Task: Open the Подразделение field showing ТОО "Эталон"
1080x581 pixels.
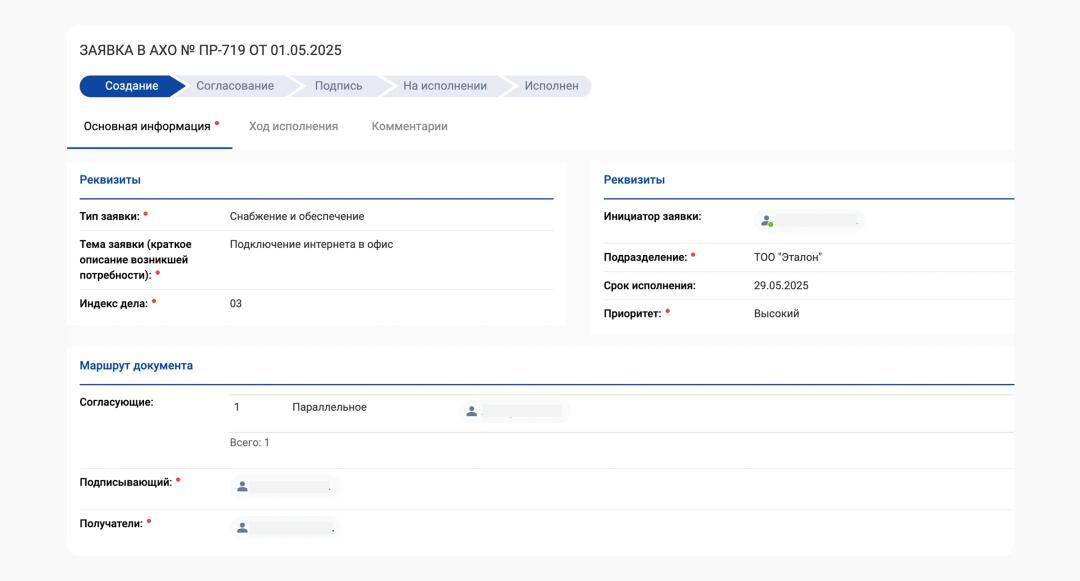Action: point(787,258)
